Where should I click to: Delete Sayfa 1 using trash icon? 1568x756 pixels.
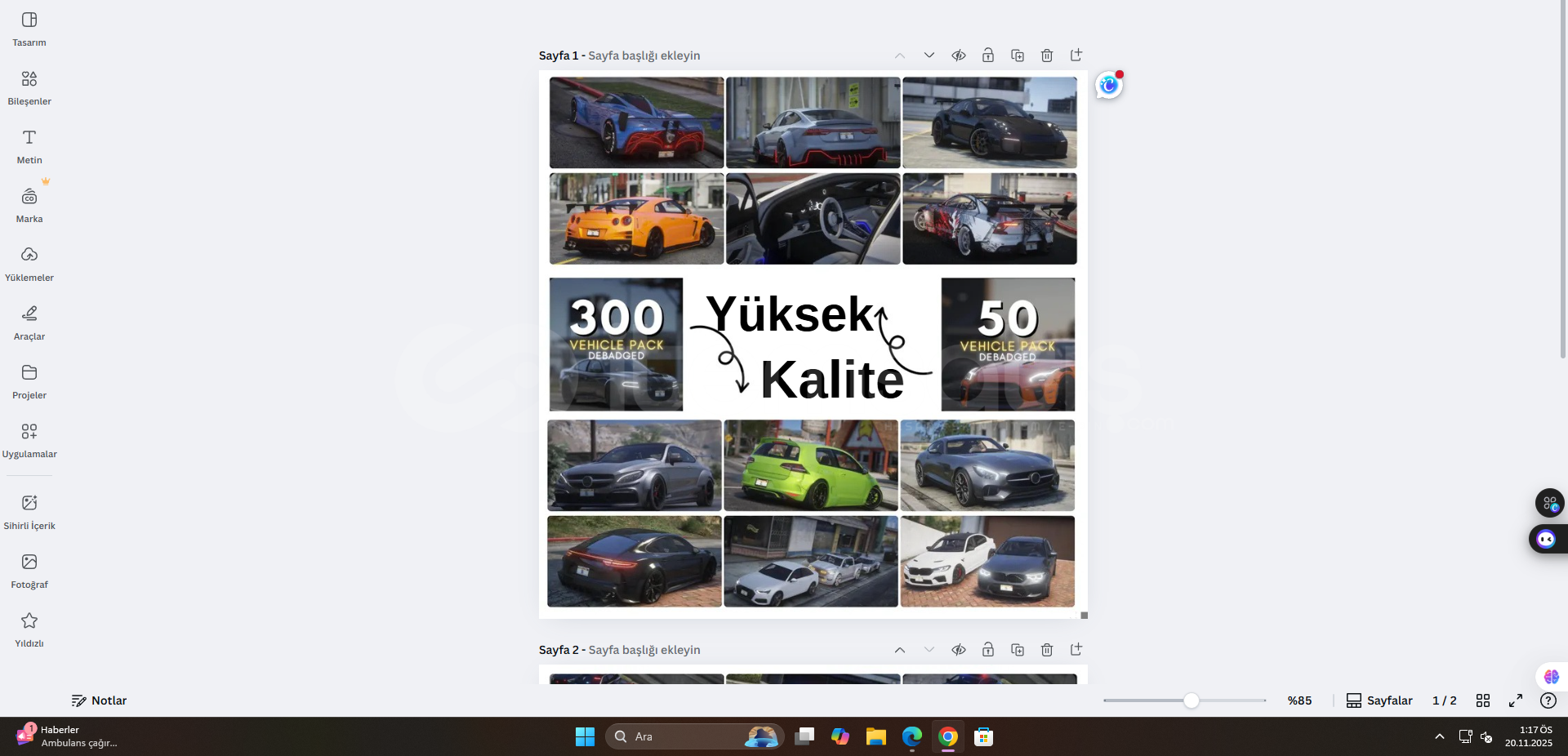(1047, 56)
